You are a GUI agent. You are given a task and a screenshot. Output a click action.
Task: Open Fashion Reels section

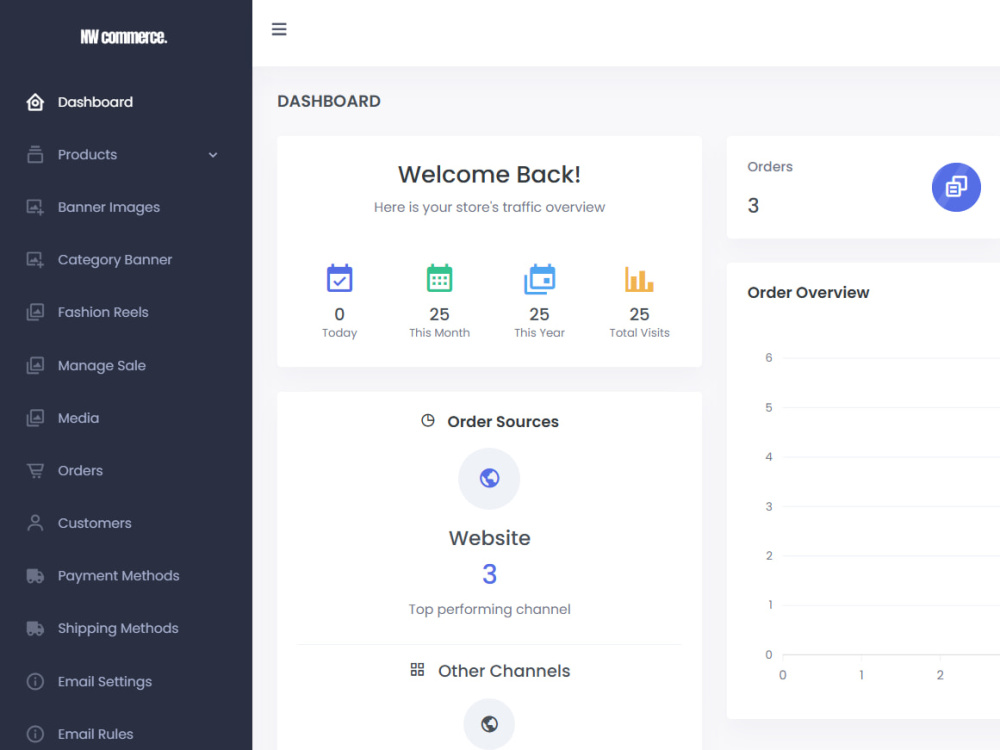[x=103, y=312]
